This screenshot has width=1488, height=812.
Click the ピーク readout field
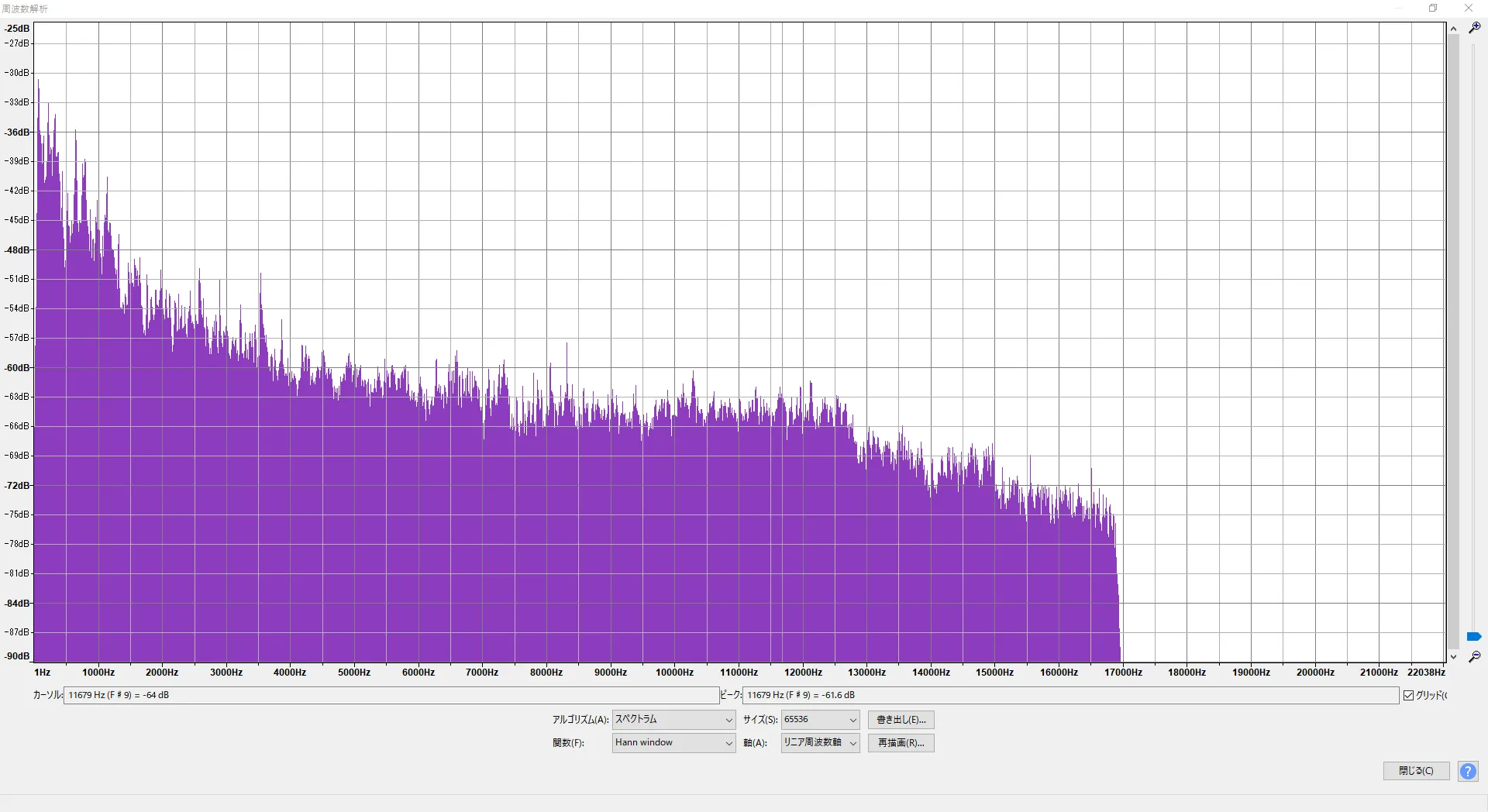pyautogui.click(x=1070, y=696)
